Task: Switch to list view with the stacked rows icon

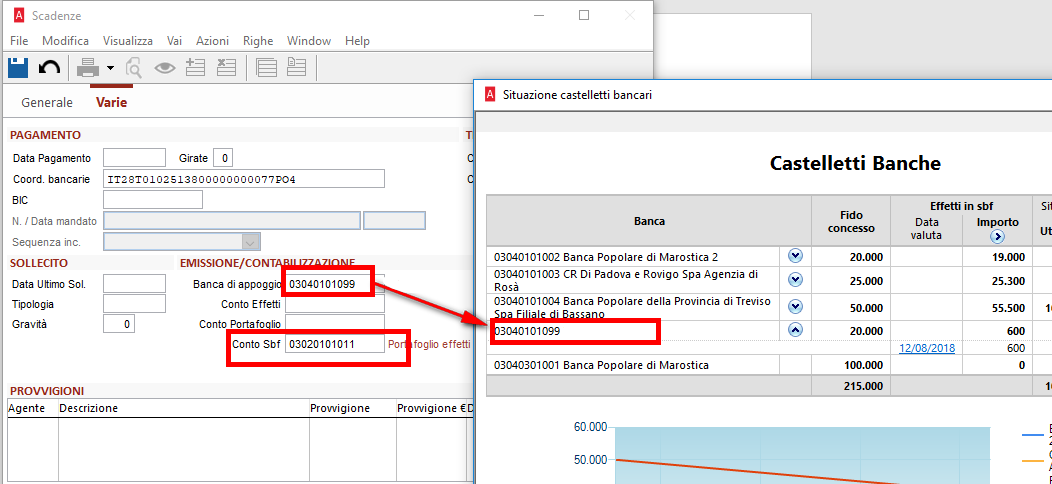Action: click(x=267, y=68)
